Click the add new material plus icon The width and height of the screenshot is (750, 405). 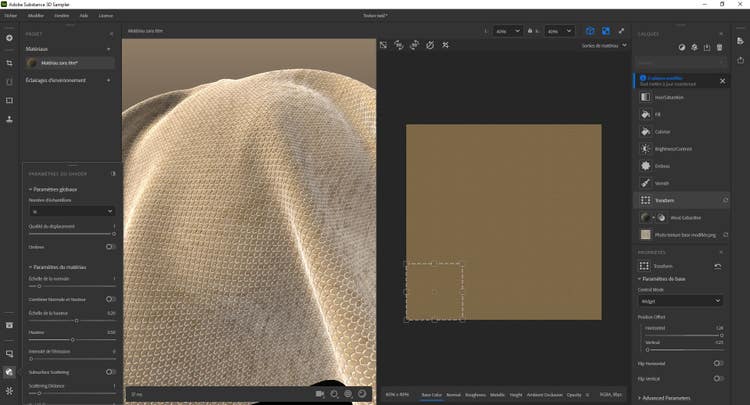pos(110,46)
